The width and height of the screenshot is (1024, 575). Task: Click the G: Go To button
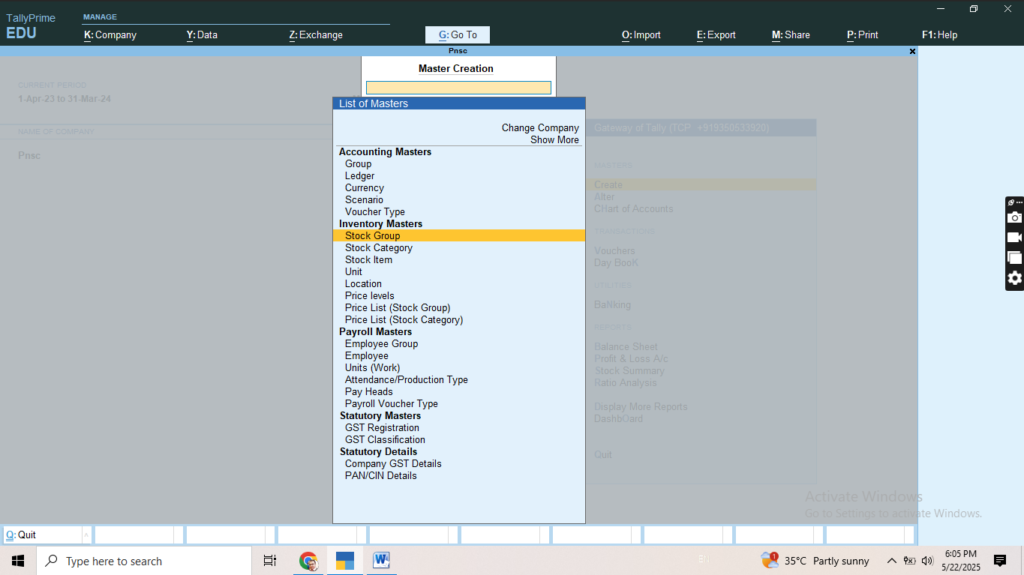[457, 35]
